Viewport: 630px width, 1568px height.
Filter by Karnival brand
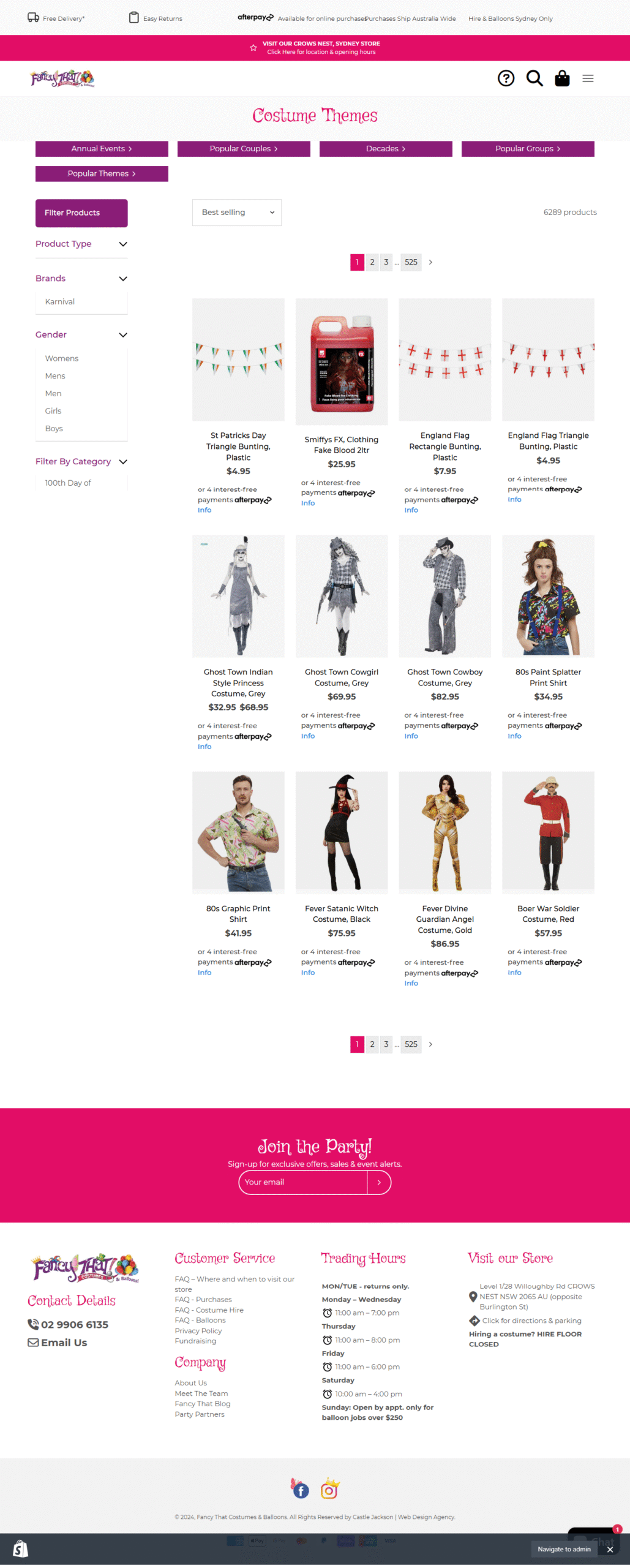tap(60, 302)
